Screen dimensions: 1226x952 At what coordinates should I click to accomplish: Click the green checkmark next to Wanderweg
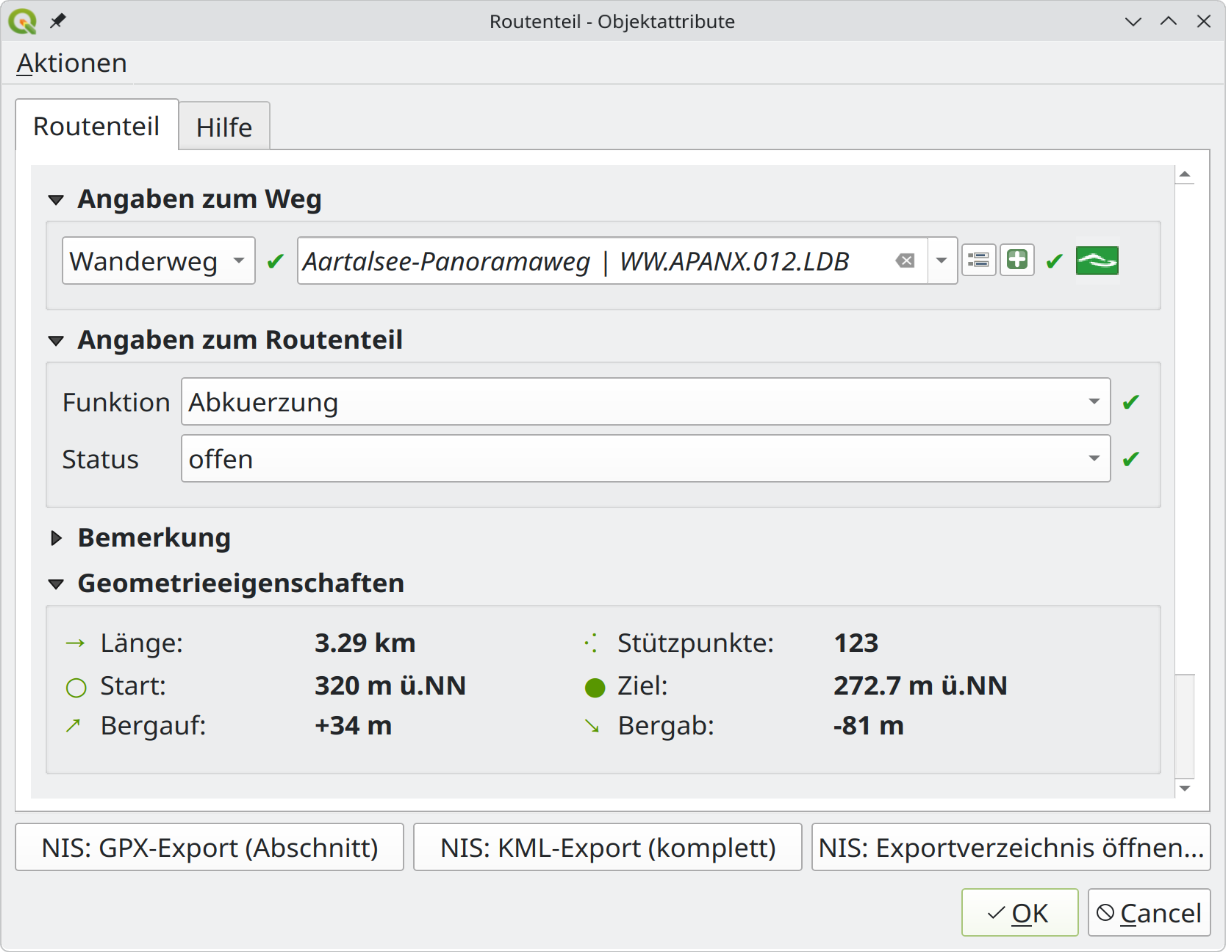pyautogui.click(x=275, y=262)
